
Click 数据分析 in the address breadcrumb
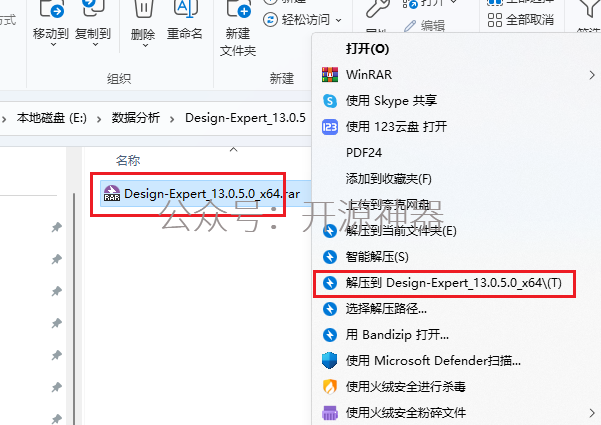pos(135,118)
